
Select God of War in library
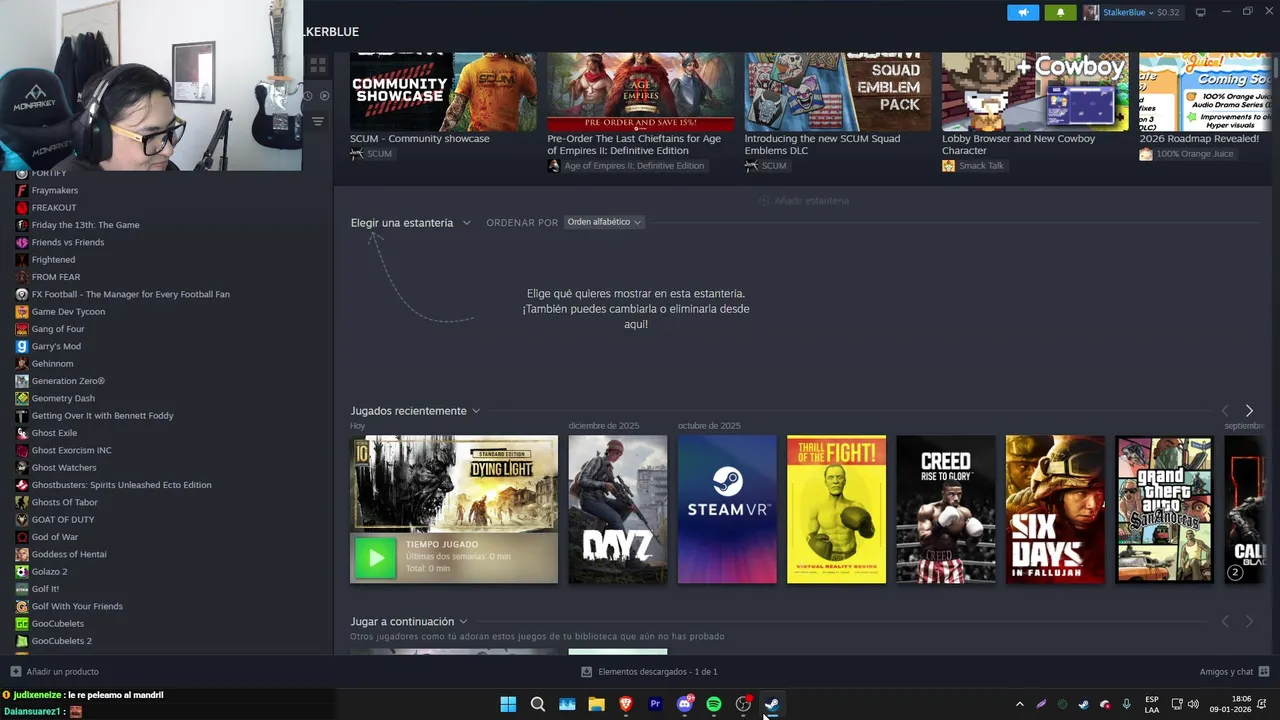[x=54, y=537]
